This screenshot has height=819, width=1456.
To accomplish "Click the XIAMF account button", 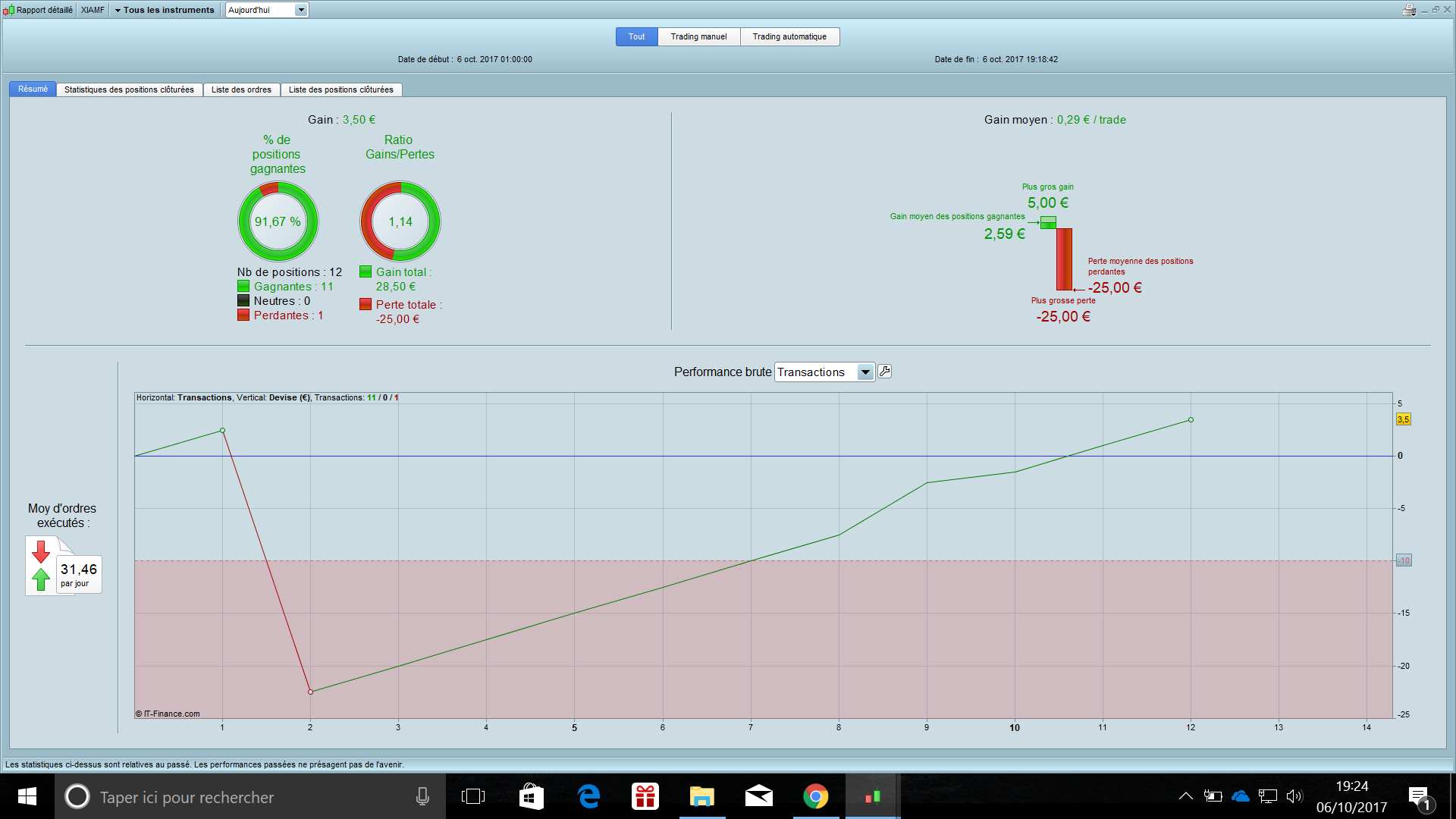I will (x=93, y=10).
